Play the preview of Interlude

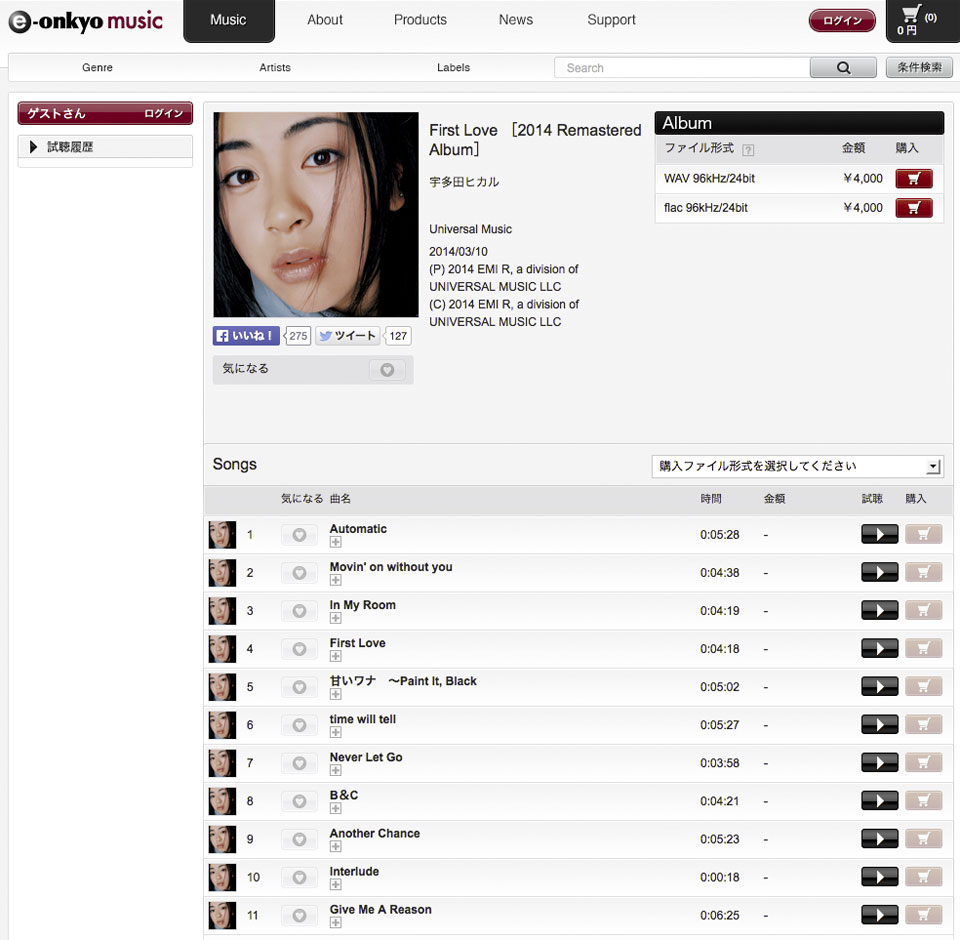click(879, 876)
